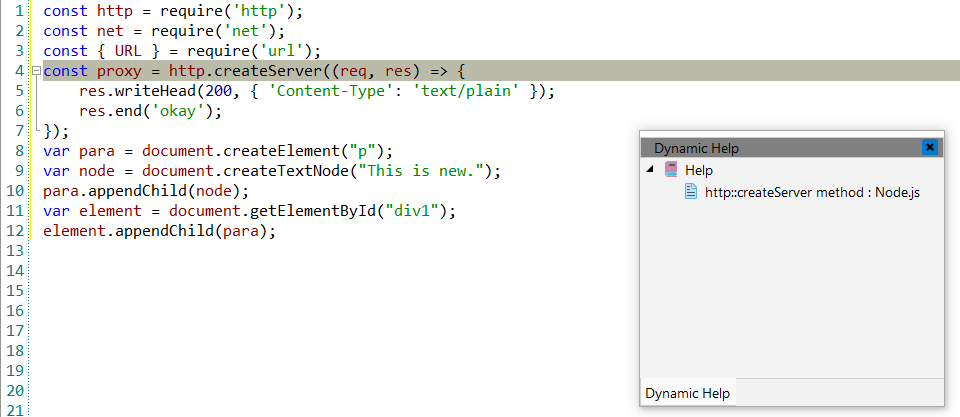The height and width of the screenshot is (417, 960).
Task: Click the "This is new." string on line 9
Action: point(421,171)
